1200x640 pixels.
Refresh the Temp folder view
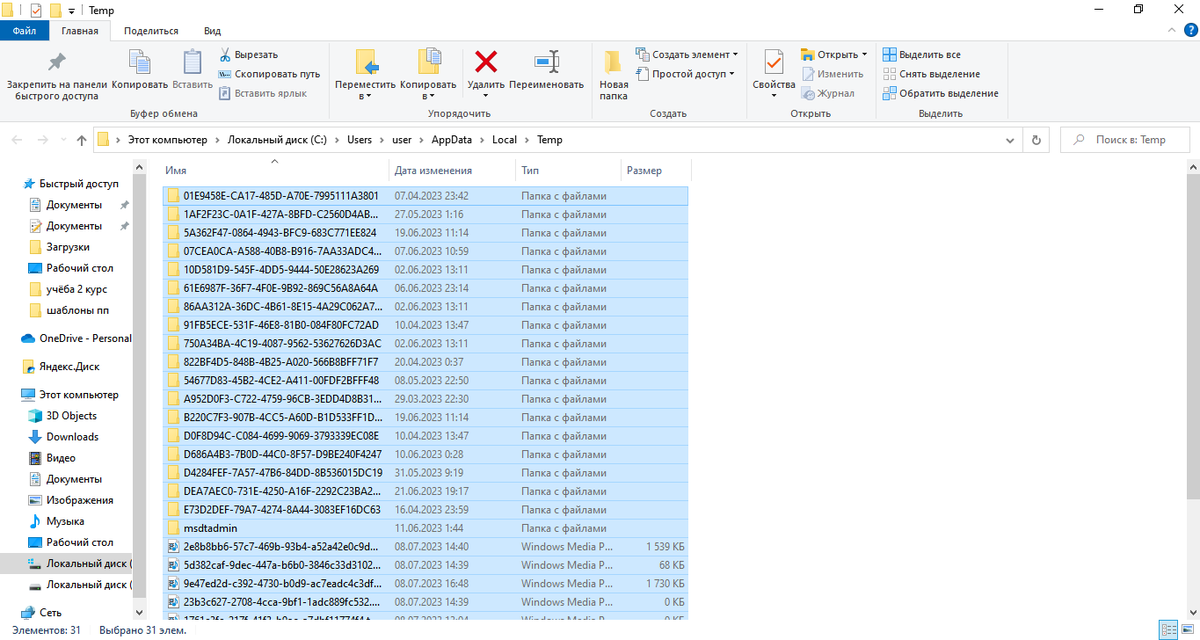[x=1036, y=140]
